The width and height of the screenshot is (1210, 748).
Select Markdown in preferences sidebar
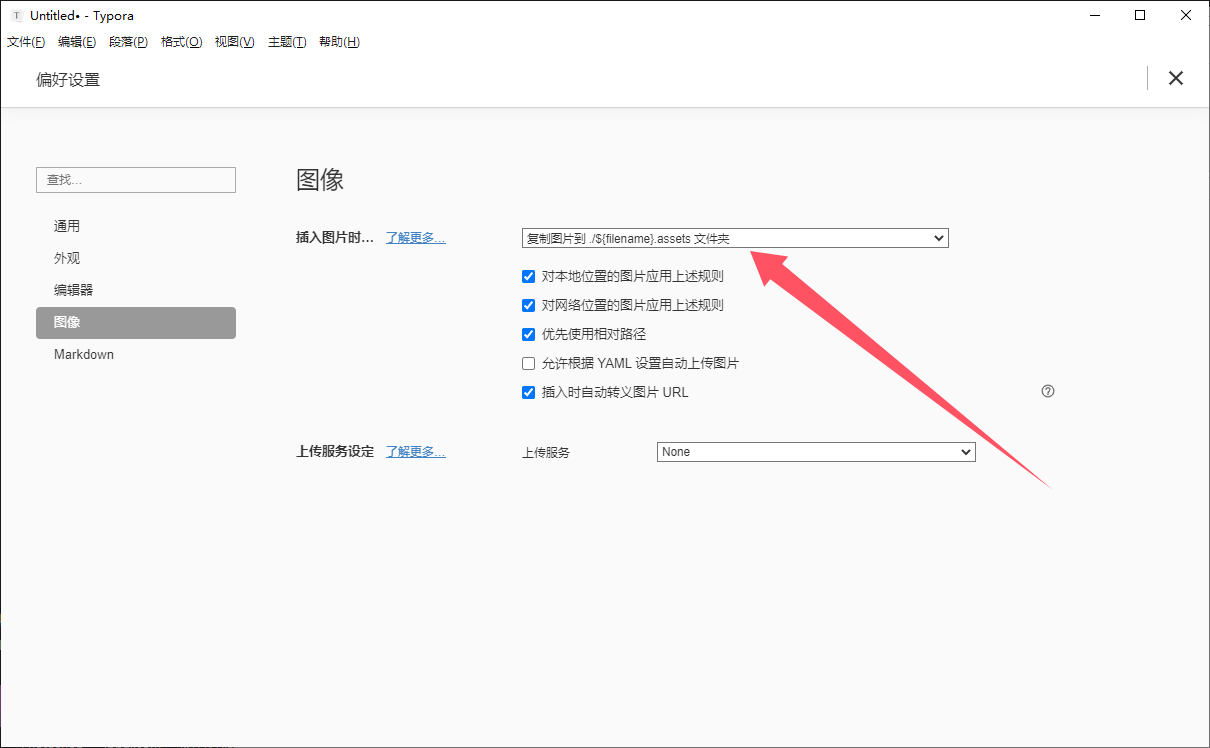[x=136, y=354]
